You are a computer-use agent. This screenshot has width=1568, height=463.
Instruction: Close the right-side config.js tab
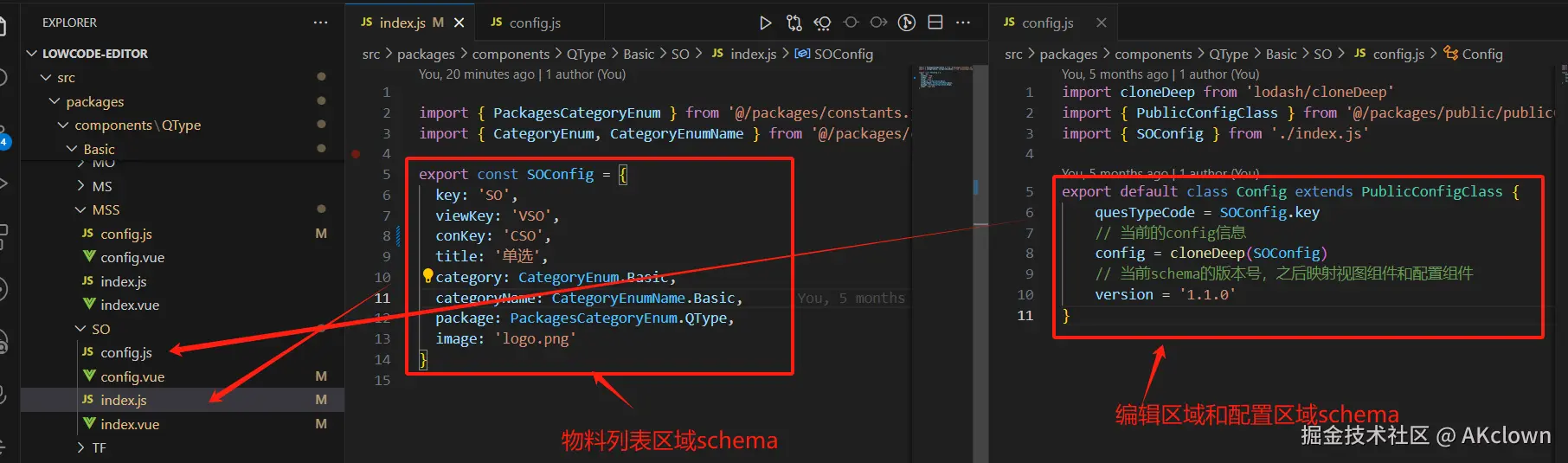[x=1101, y=23]
